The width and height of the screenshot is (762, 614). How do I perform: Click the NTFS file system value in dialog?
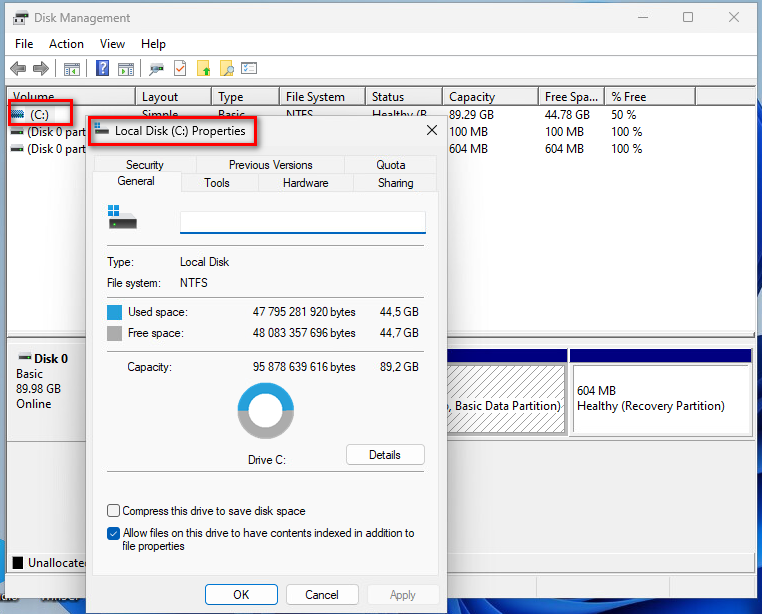(194, 283)
